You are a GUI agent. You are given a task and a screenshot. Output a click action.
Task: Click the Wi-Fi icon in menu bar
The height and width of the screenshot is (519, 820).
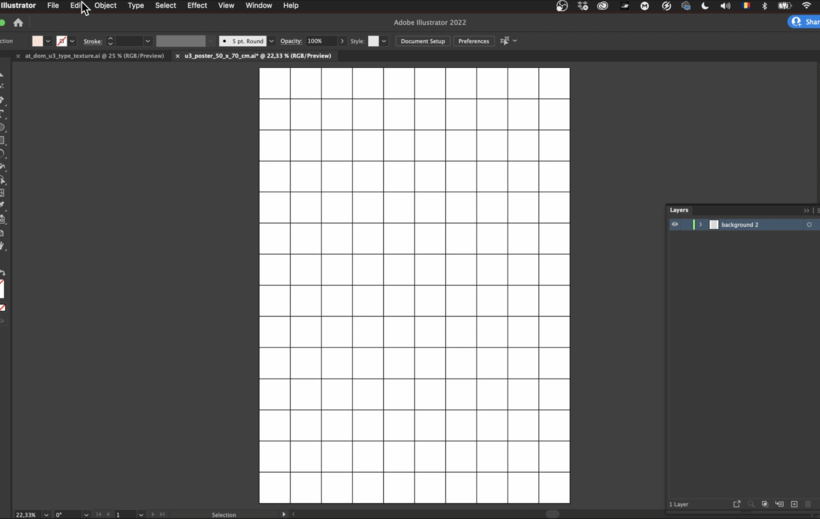806,6
